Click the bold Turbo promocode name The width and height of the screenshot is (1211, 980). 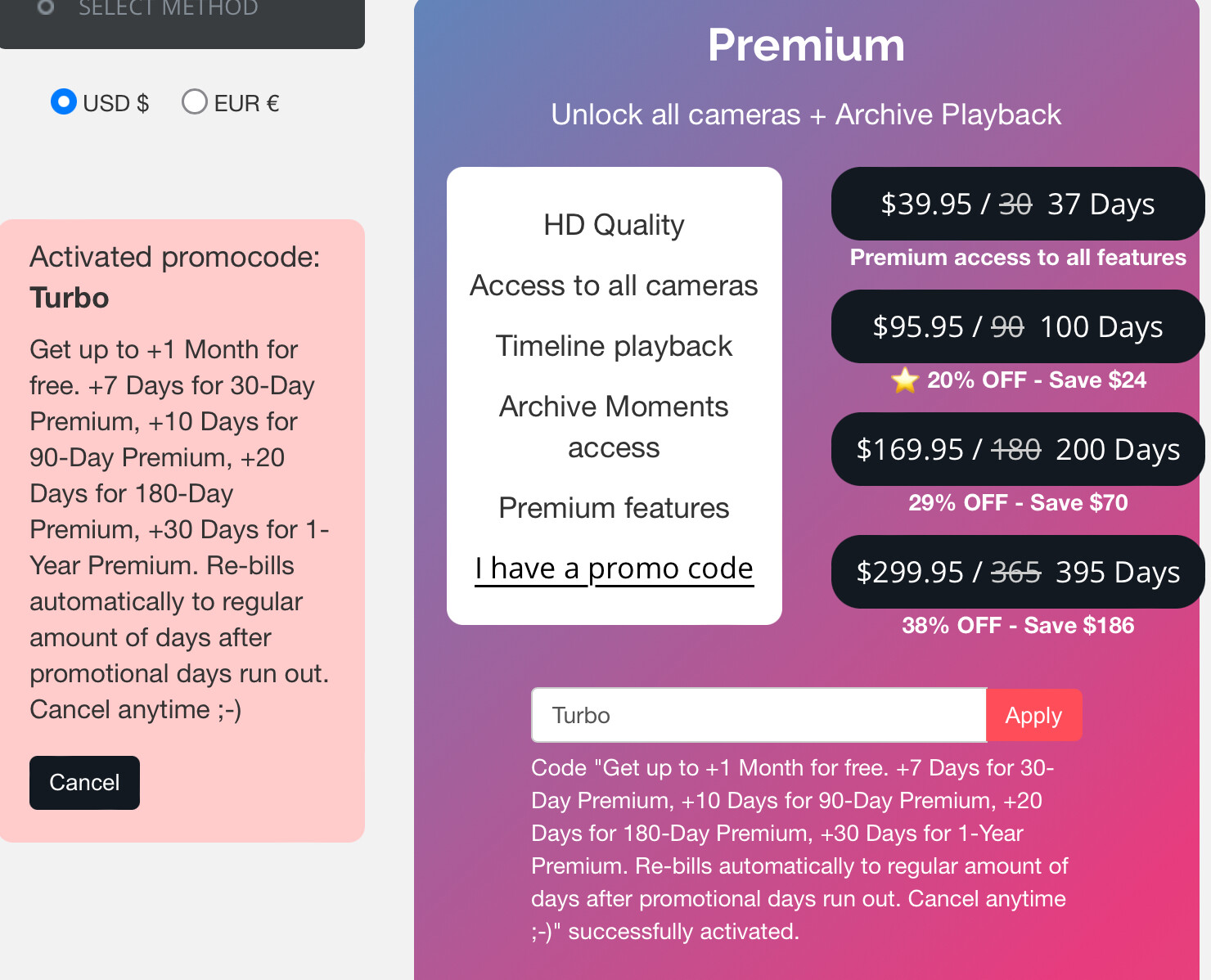pos(70,298)
